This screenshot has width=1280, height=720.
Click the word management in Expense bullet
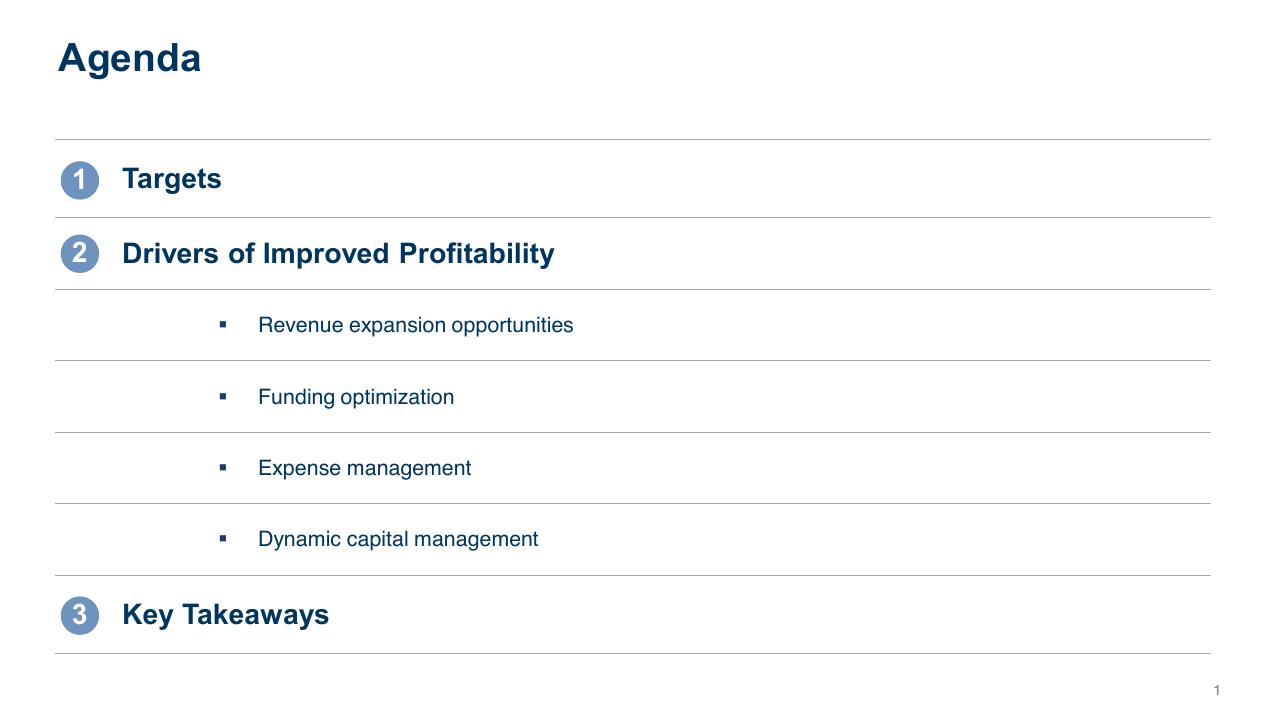click(x=408, y=469)
